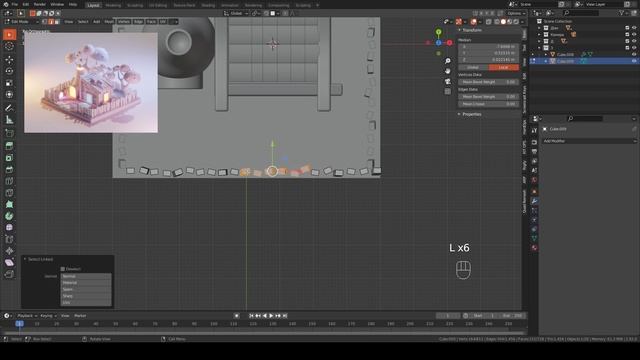Image resolution: width=640 pixels, height=360 pixels.
Task: Collapse the Transform panel in the sidebar
Action: [460, 30]
